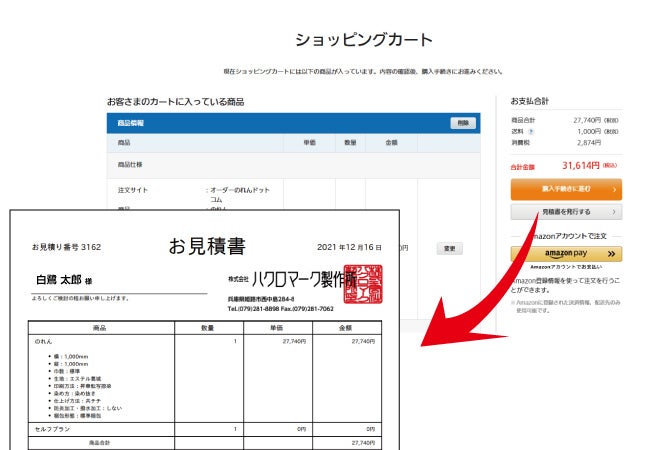Click the ショッピングカート page title
650x450 pixels.
[364, 40]
